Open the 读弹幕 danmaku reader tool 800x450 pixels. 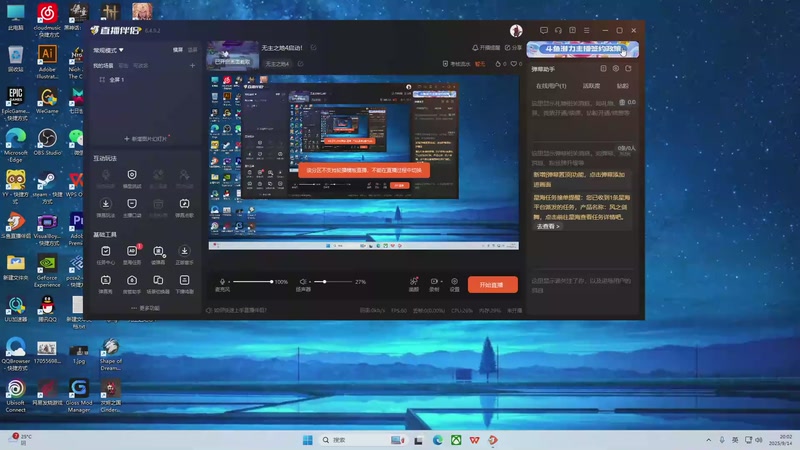click(x=158, y=251)
